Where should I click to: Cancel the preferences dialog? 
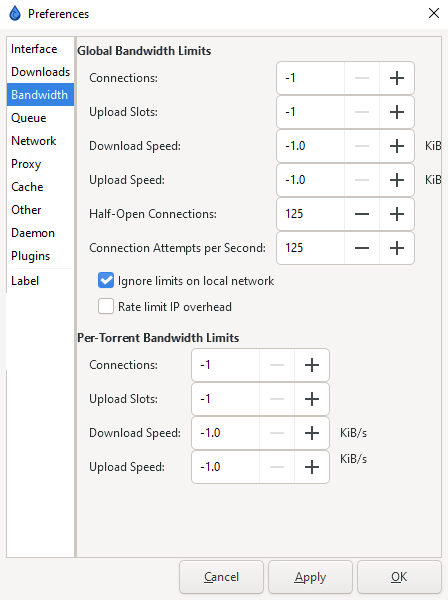coord(221,577)
